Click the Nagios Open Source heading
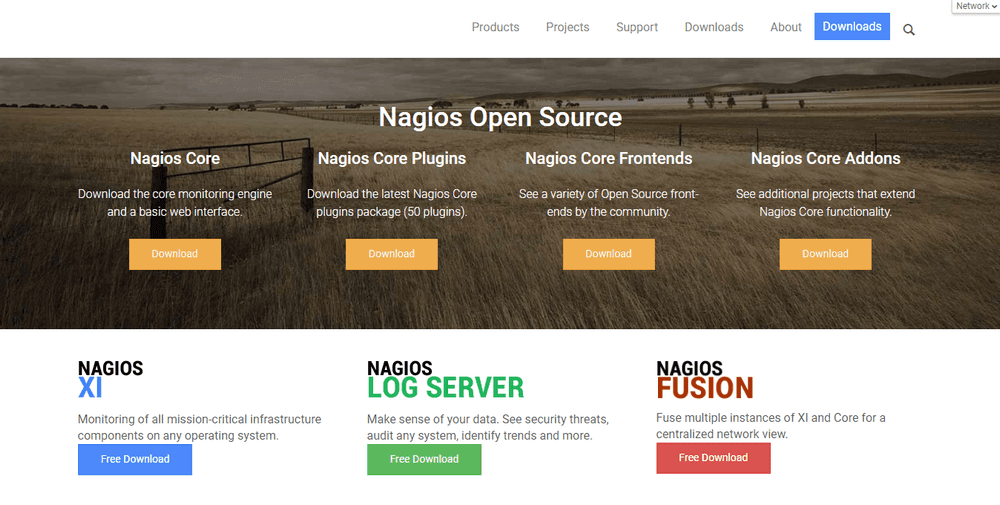The height and width of the screenshot is (505, 1000). point(500,117)
